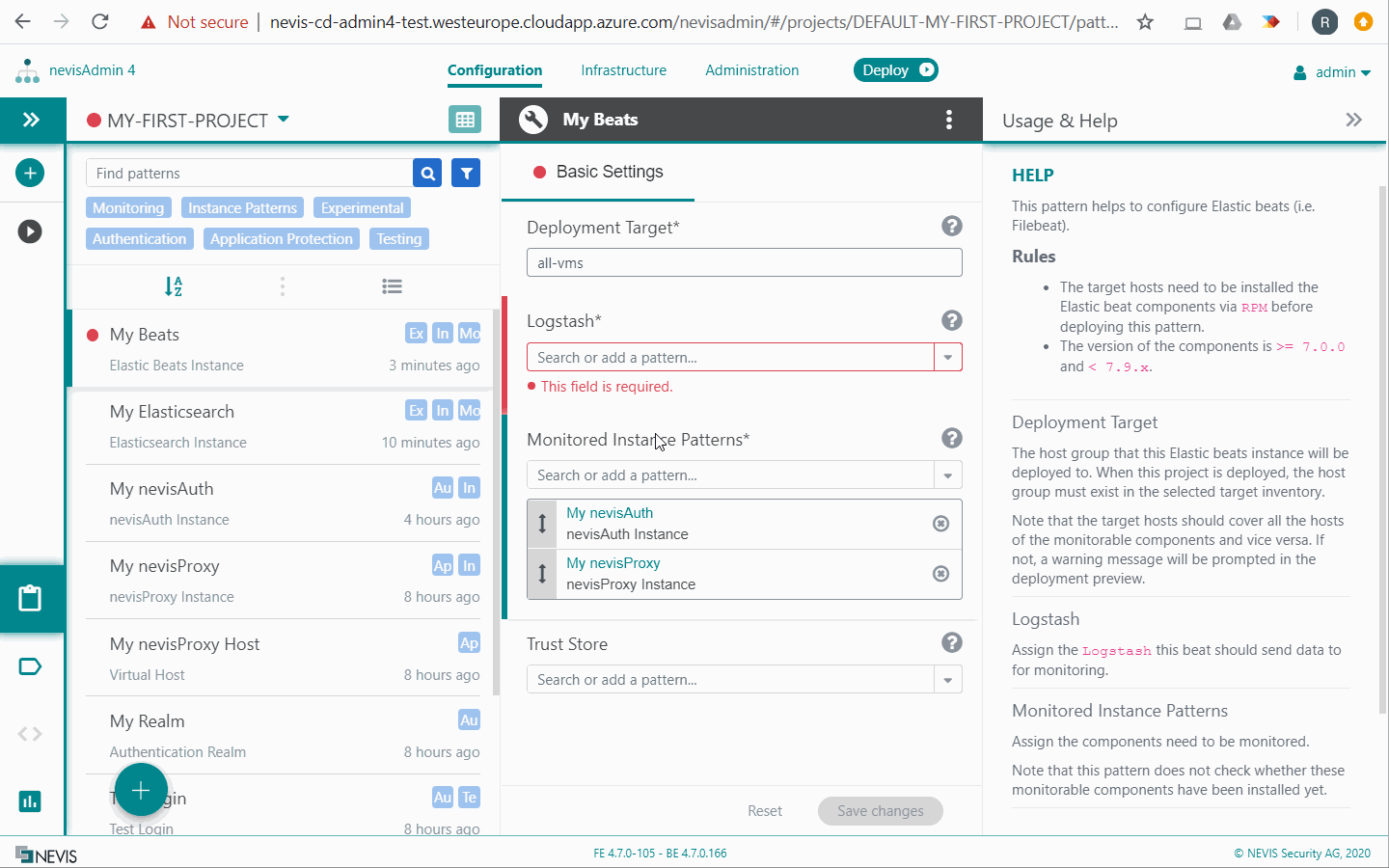Sort patterns alphabetically with A-Z icon
The width and height of the screenshot is (1389, 868).
[173, 286]
